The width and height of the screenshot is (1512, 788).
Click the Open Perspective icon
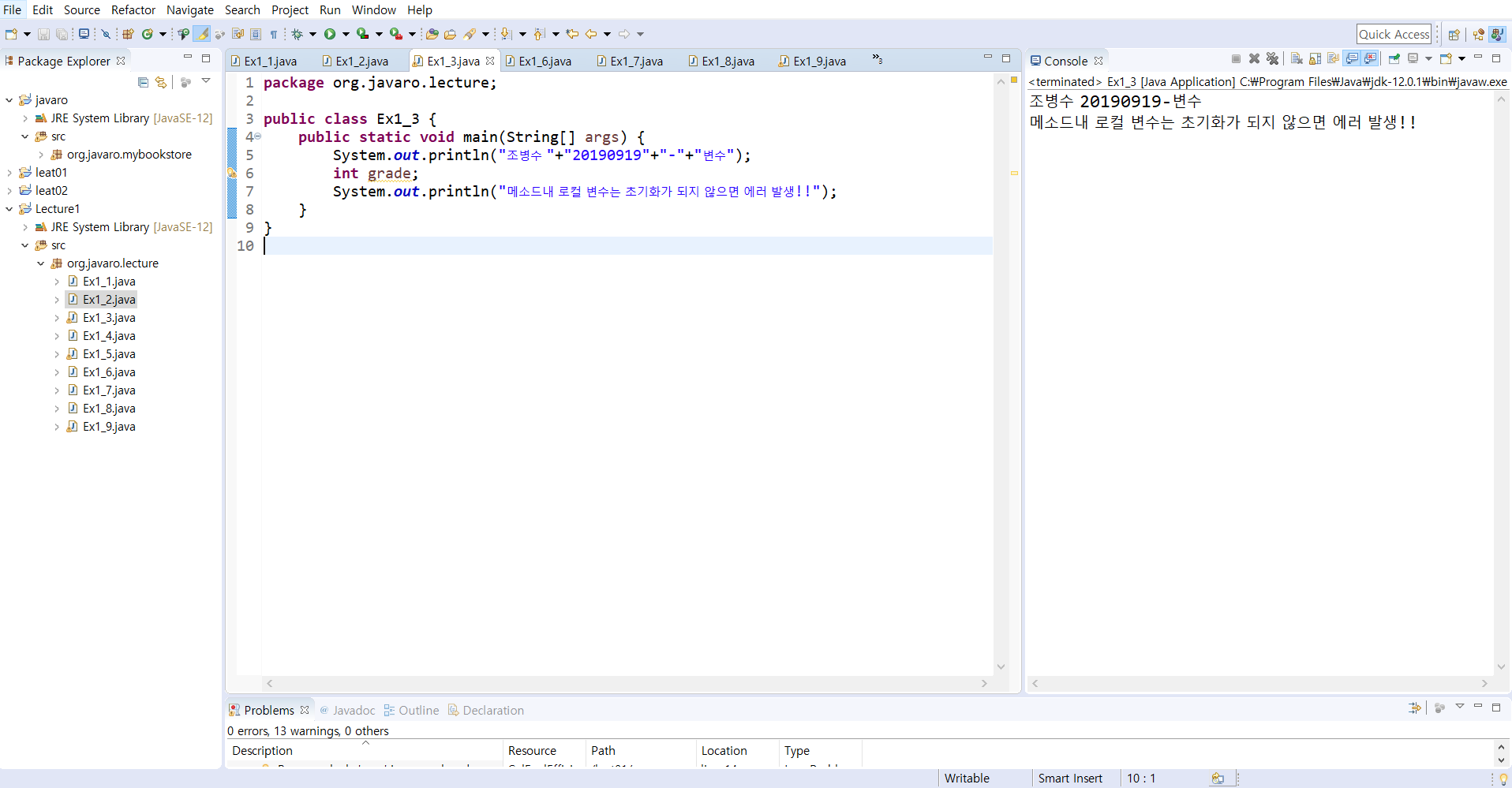point(1454,34)
